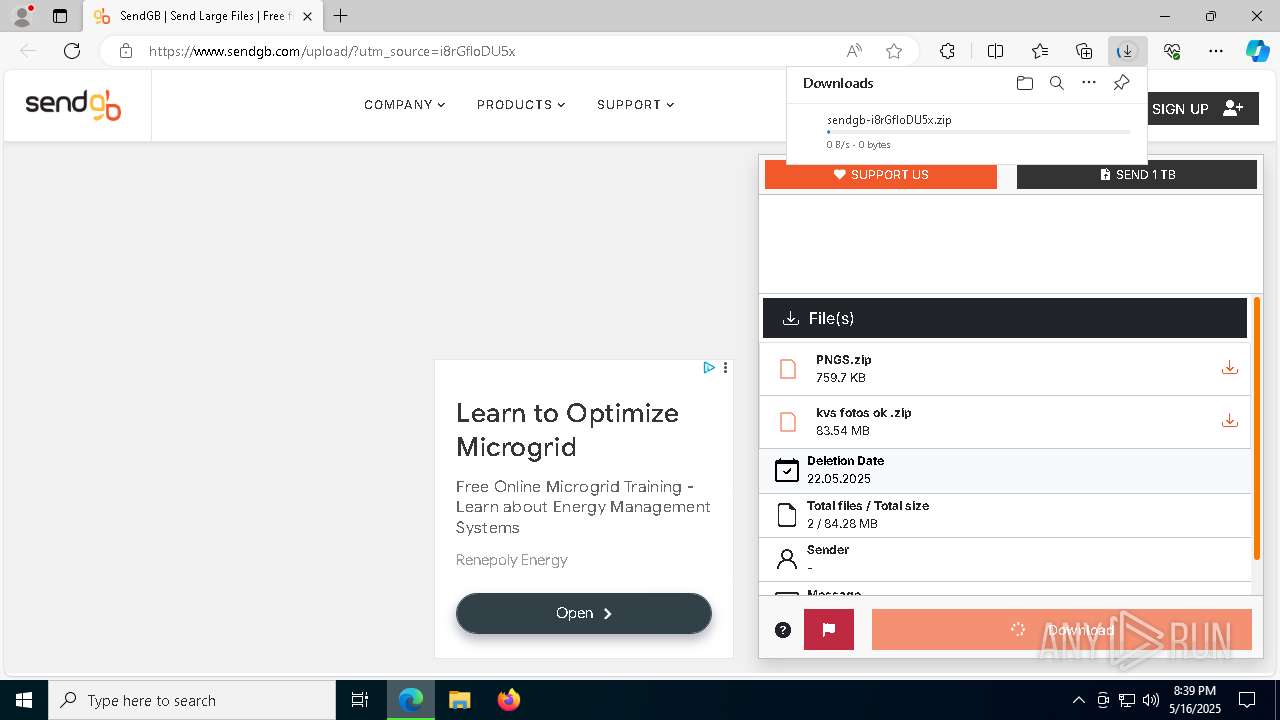Click the Sender row
Screen dimensions: 1280x720
pos(1005,559)
